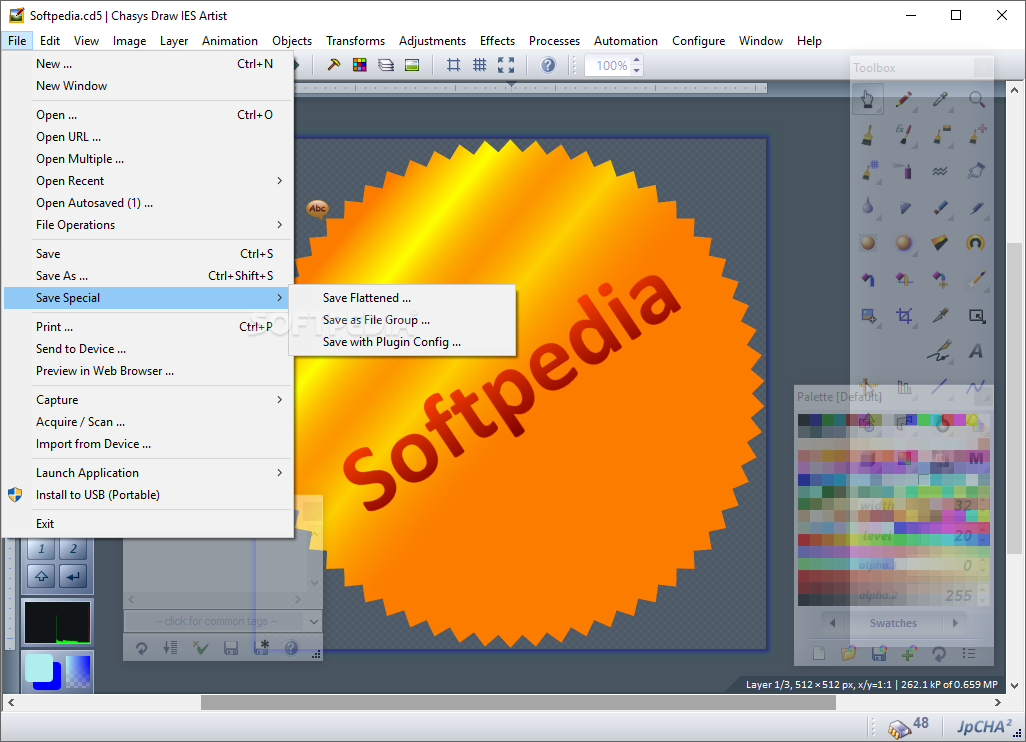Toggle the frame guides toolbar icon
The height and width of the screenshot is (742, 1026).
[x=453, y=65]
